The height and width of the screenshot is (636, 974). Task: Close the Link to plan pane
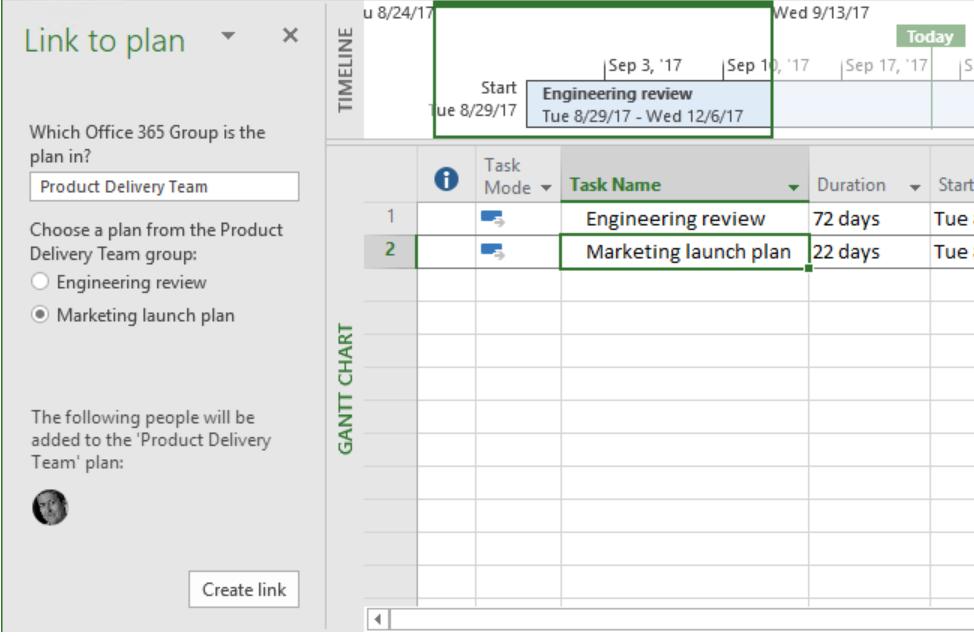tap(290, 35)
